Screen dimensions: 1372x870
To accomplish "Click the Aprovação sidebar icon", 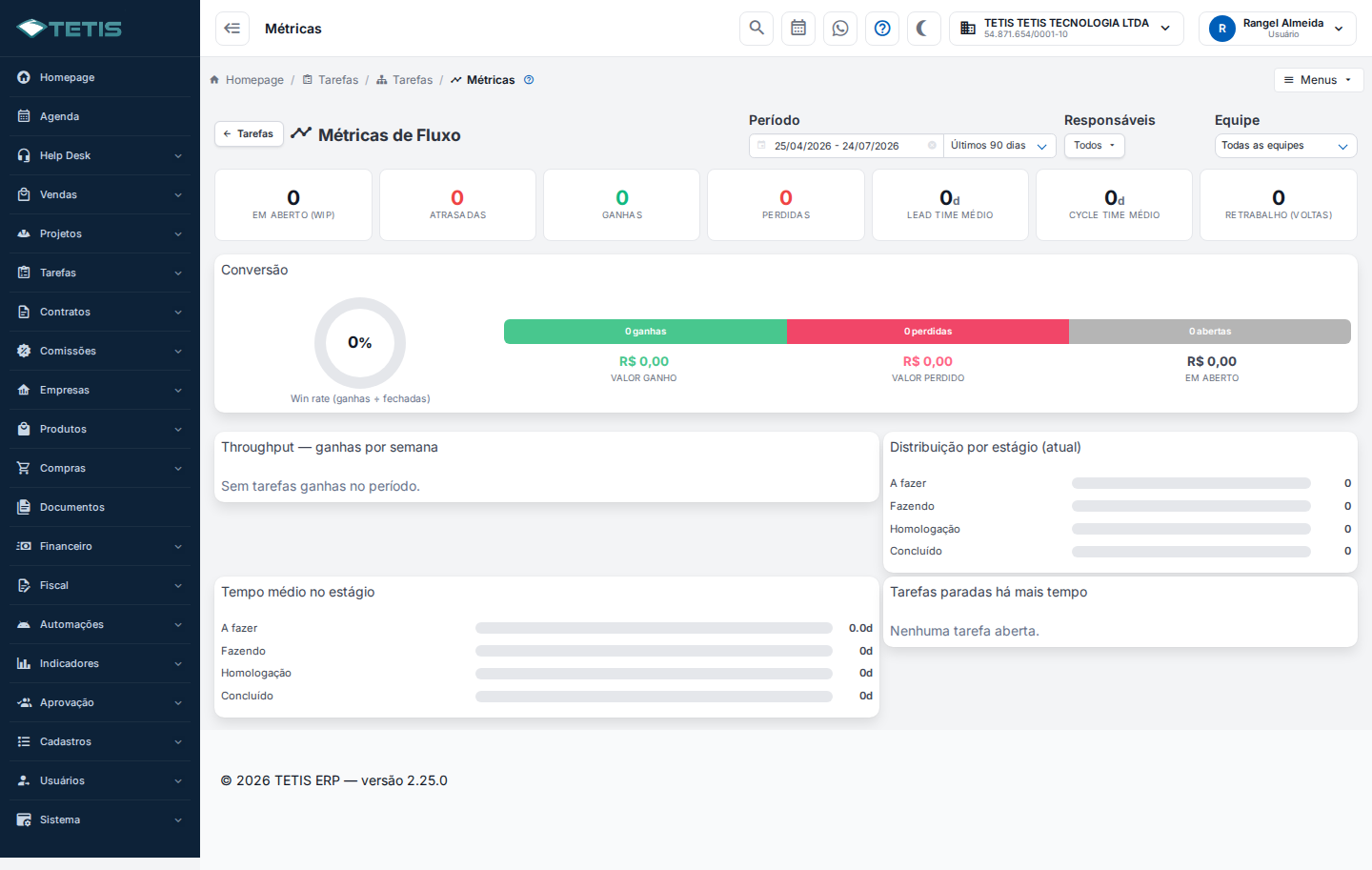I will click(x=24, y=702).
